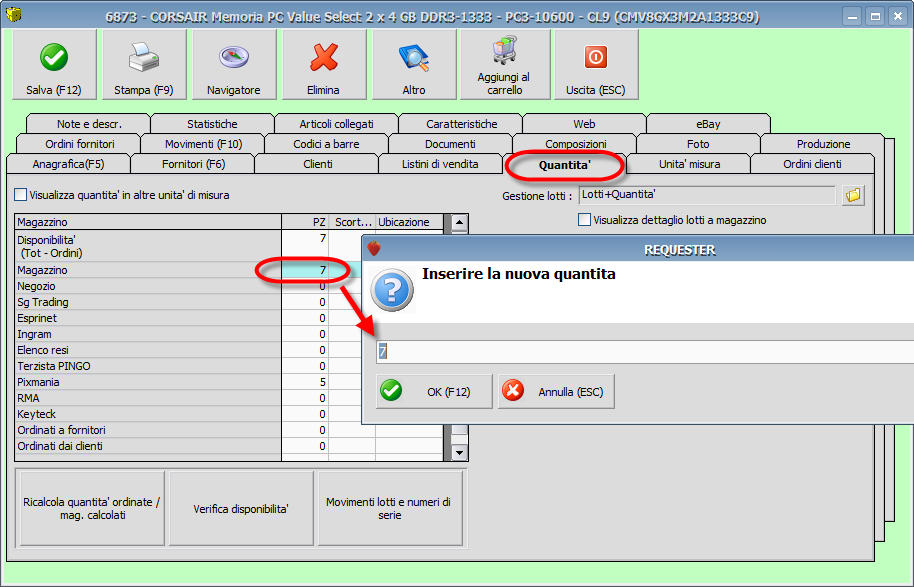Viewport: 914px width, 587px height.
Task: Click the Salva (F12) green checkmark button
Action: (54, 65)
